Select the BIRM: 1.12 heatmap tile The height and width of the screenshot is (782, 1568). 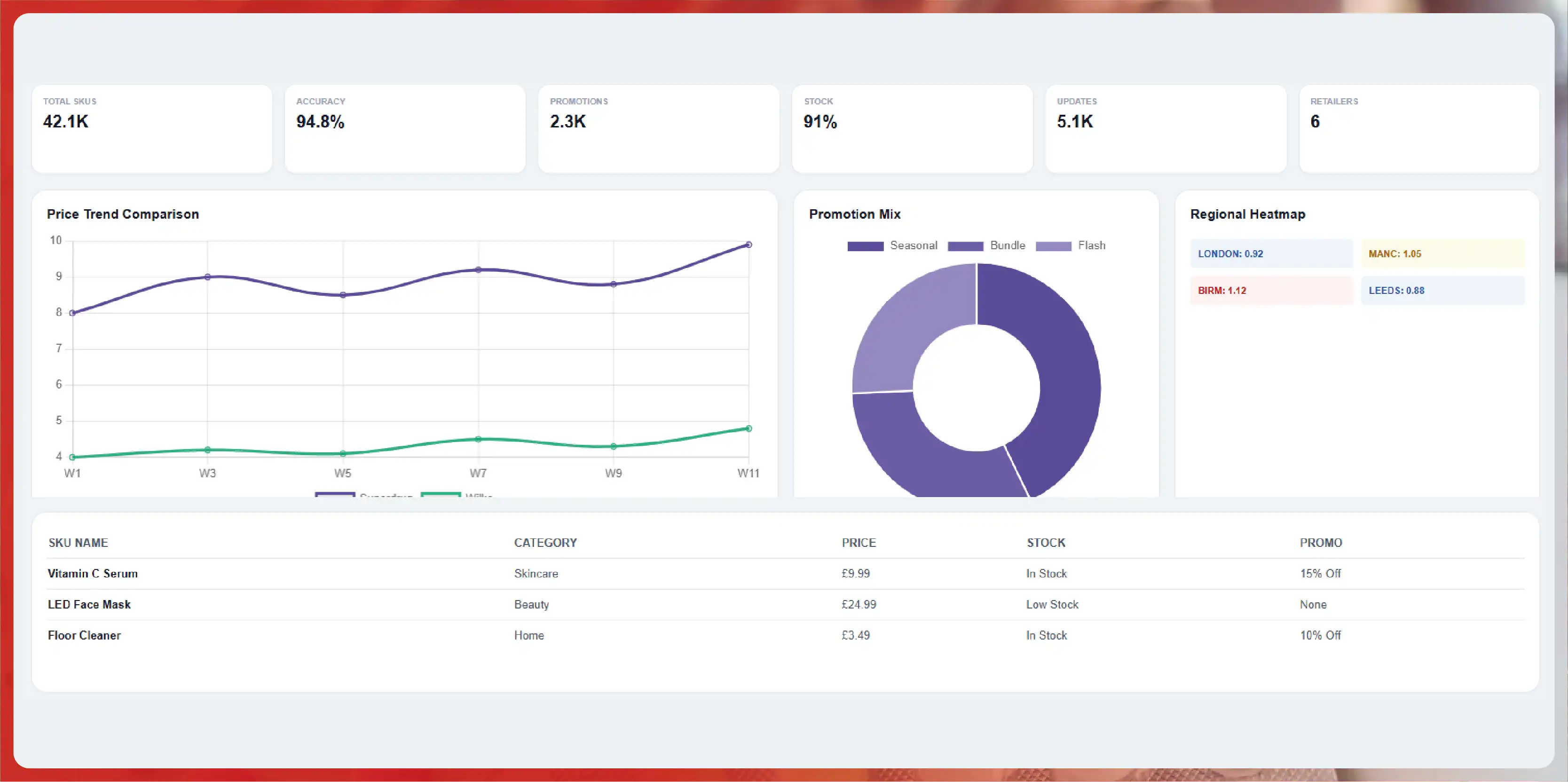coord(1271,290)
